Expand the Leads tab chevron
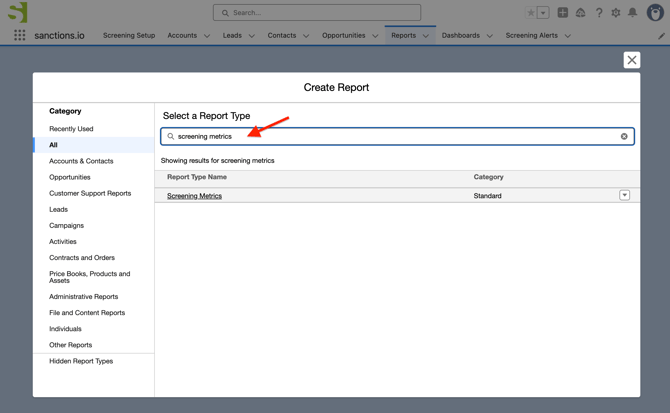Image resolution: width=670 pixels, height=413 pixels. pyautogui.click(x=252, y=36)
